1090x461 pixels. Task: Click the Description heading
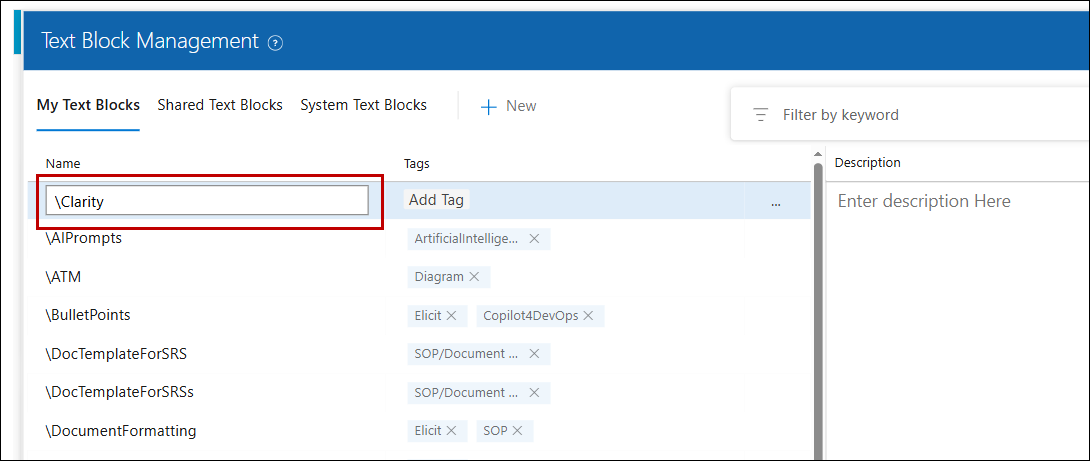coord(868,163)
